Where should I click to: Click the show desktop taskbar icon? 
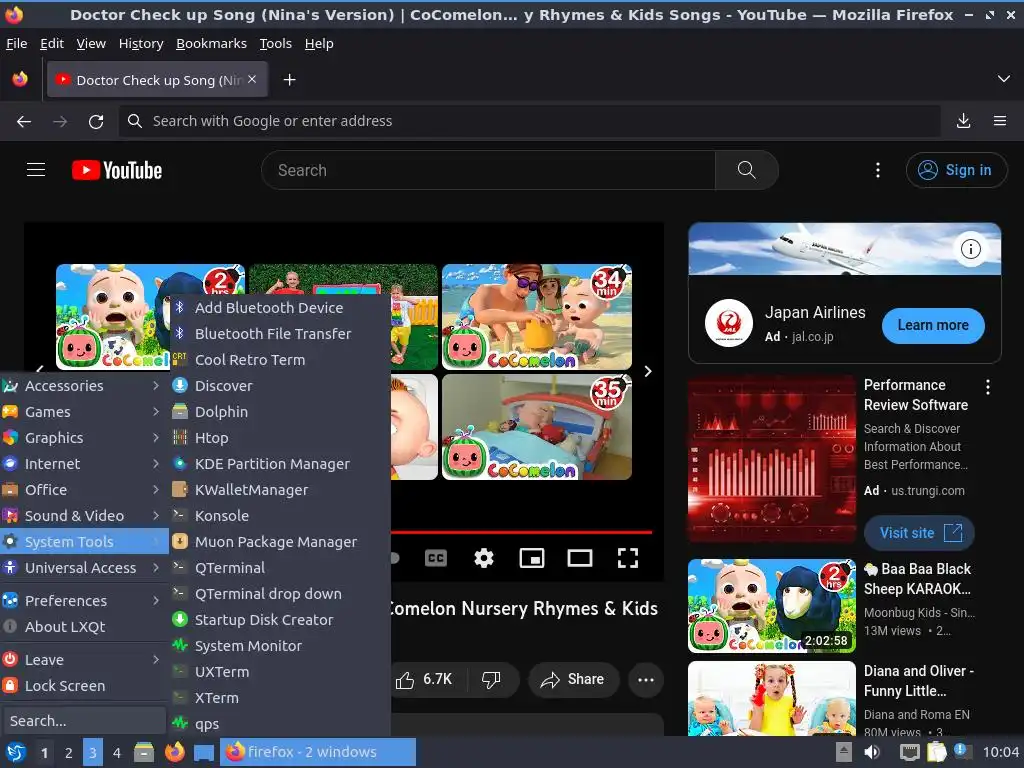[204, 752]
